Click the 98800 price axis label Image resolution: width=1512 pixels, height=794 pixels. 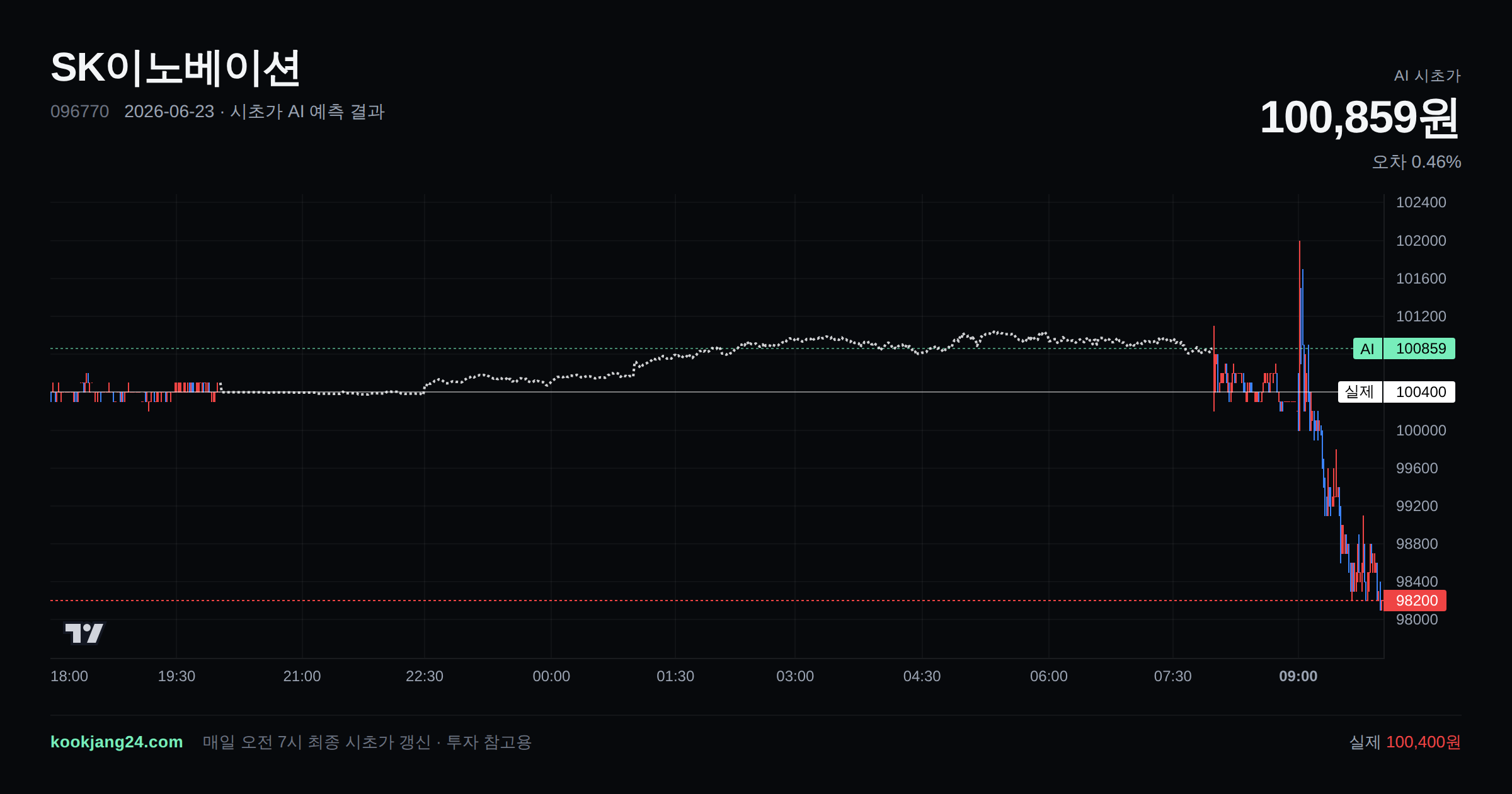[x=1417, y=544]
